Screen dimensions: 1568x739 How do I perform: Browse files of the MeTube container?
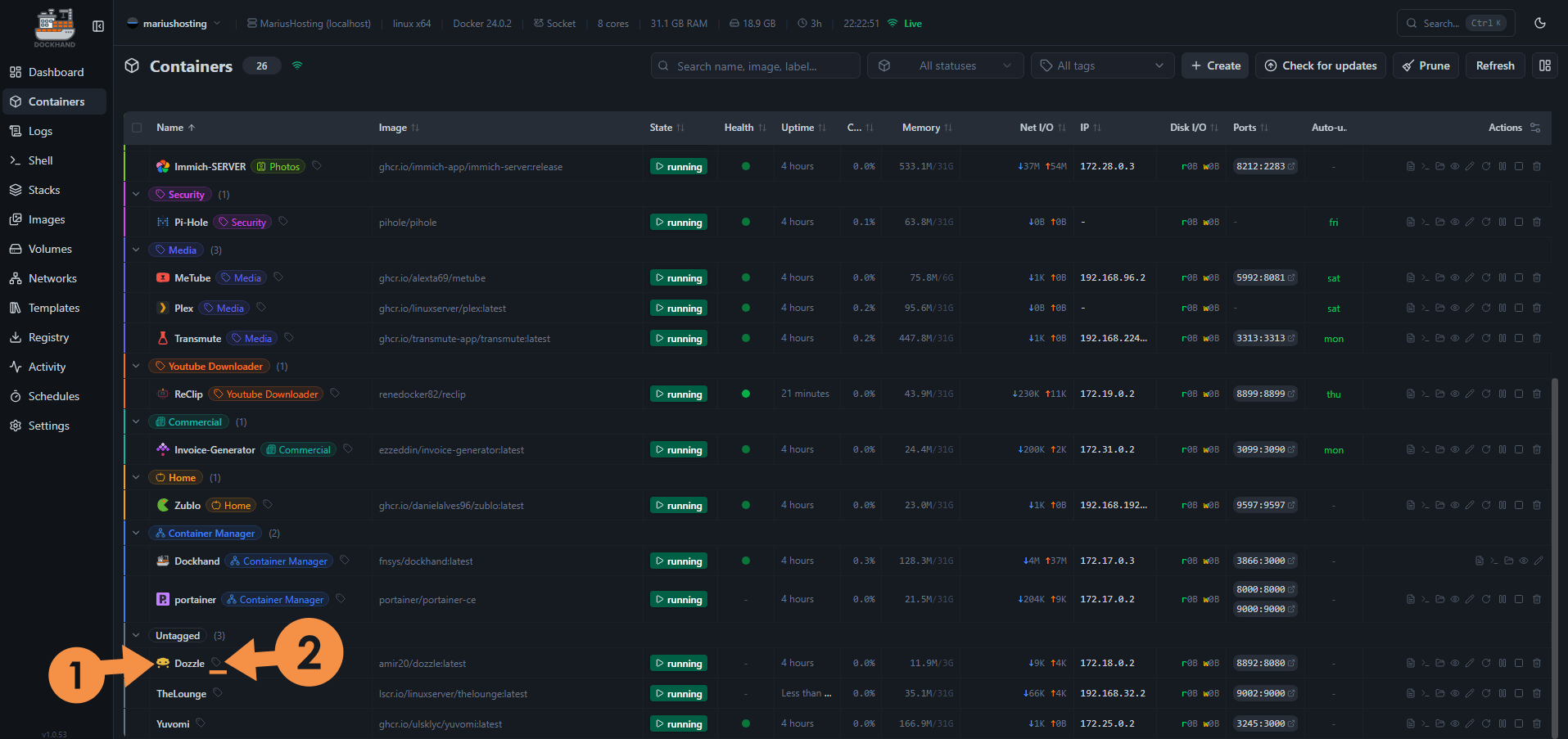[1439, 277]
